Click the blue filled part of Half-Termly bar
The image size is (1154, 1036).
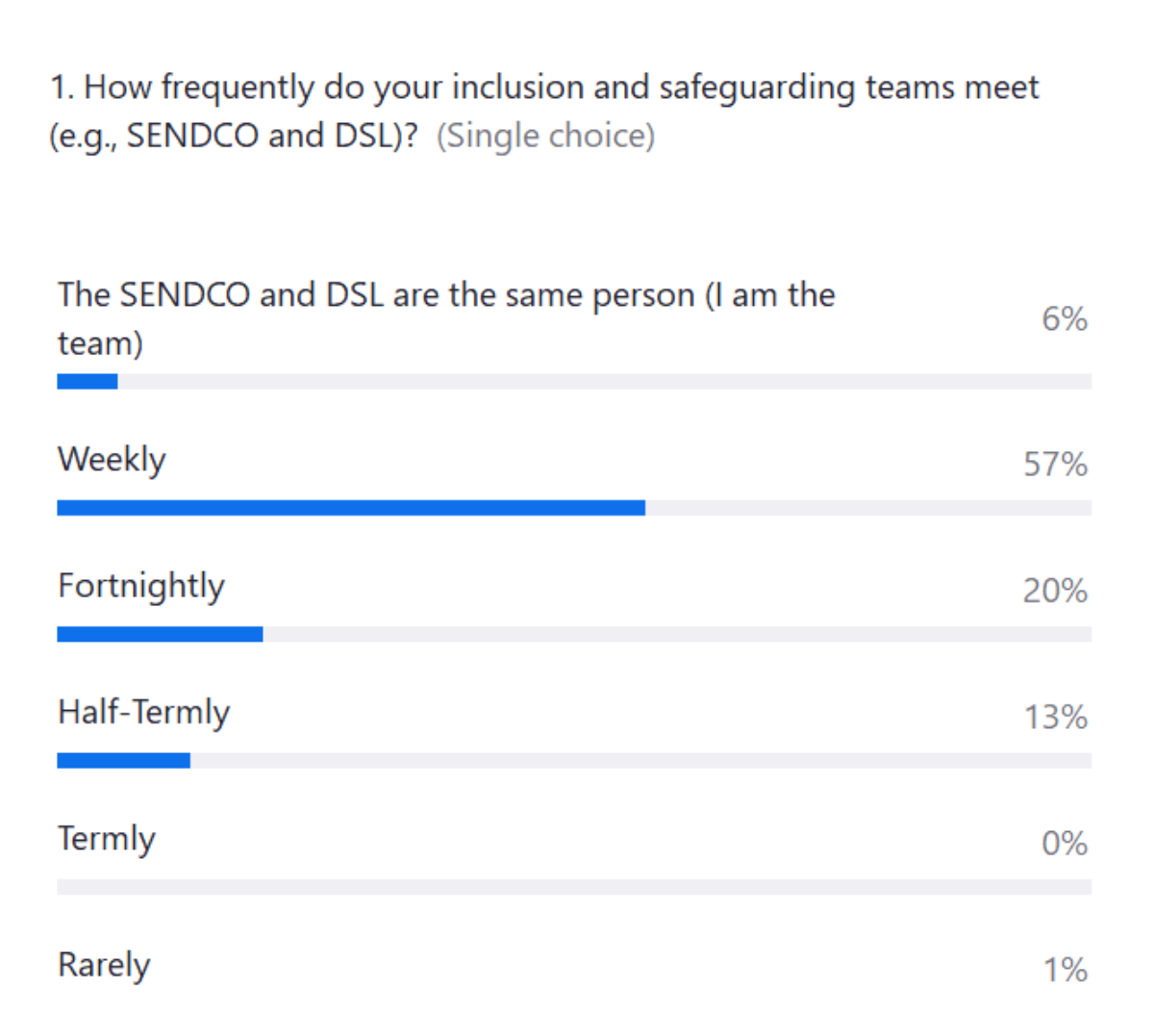[123, 761]
